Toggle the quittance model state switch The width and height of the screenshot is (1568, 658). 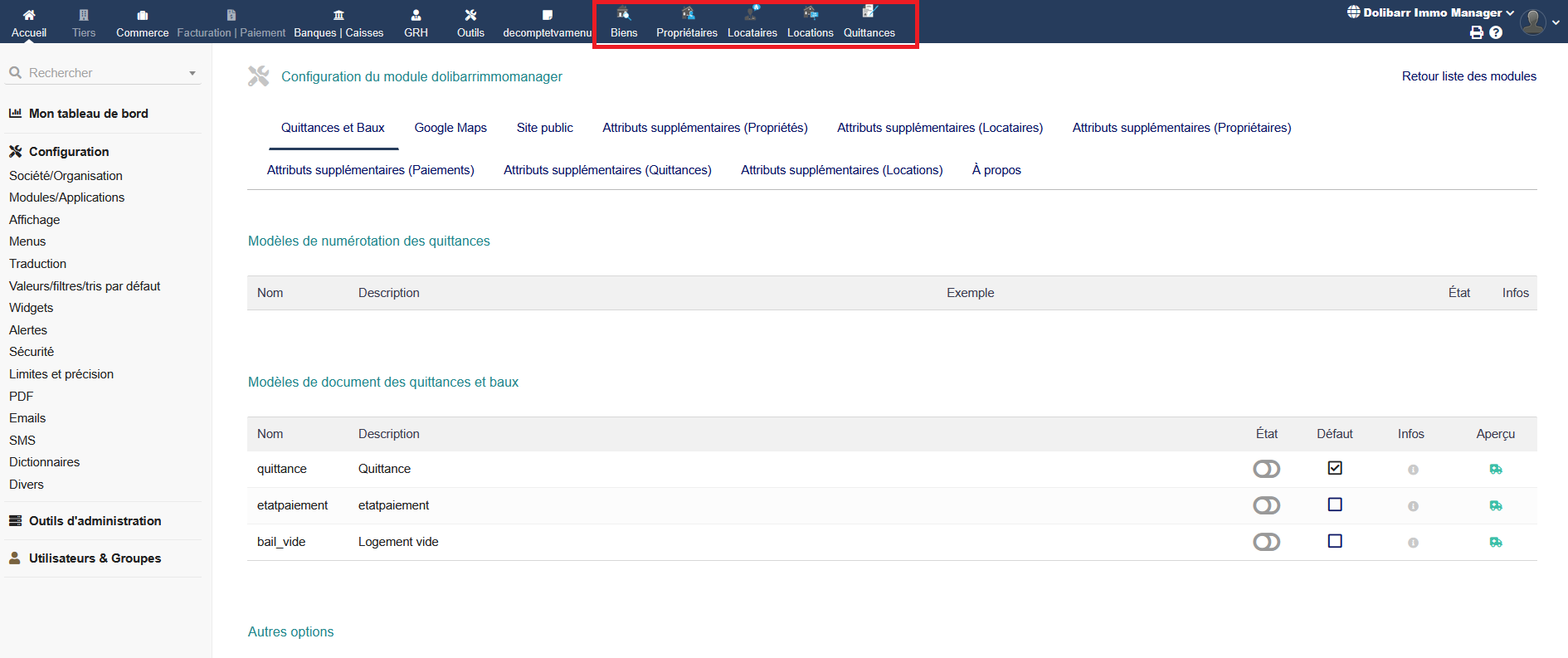(x=1266, y=470)
